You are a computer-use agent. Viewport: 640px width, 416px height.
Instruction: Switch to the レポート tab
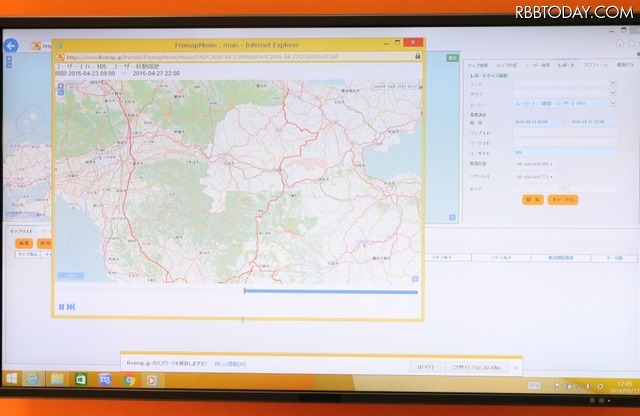click(567, 65)
